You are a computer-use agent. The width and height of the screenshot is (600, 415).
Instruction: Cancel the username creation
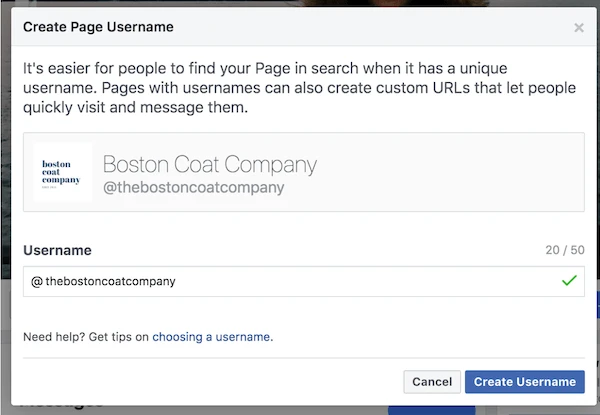click(x=432, y=382)
